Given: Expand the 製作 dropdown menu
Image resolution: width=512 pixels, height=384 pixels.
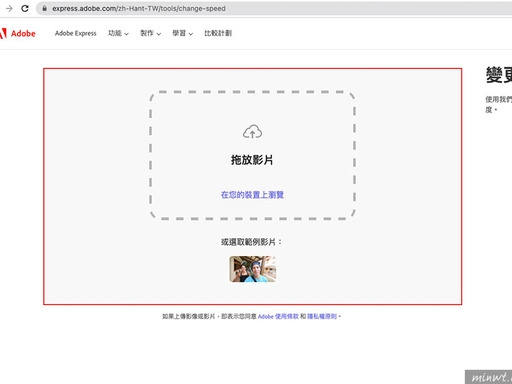Looking at the screenshot, I should point(150,33).
